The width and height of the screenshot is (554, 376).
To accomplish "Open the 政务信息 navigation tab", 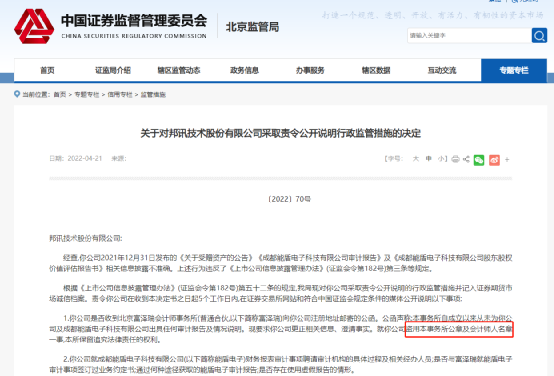I will pyautogui.click(x=244, y=70).
